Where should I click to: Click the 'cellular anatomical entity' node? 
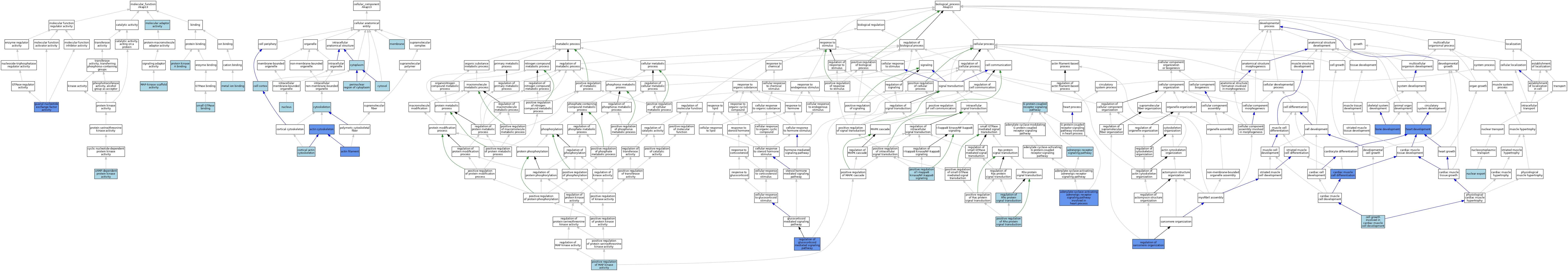pos(366,25)
